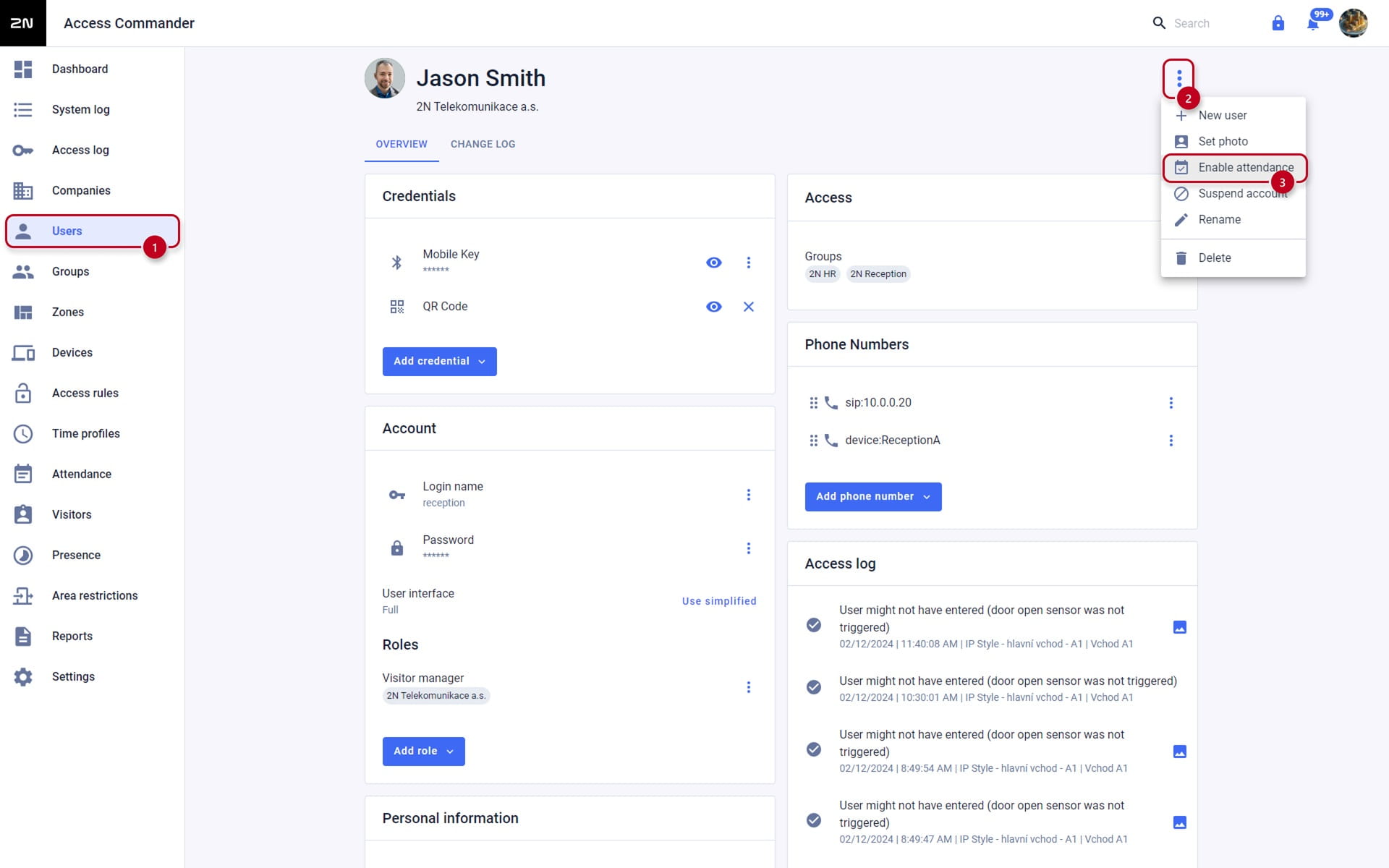The height and width of the screenshot is (868, 1389).
Task: Show the Mobile Key value
Action: 714,263
